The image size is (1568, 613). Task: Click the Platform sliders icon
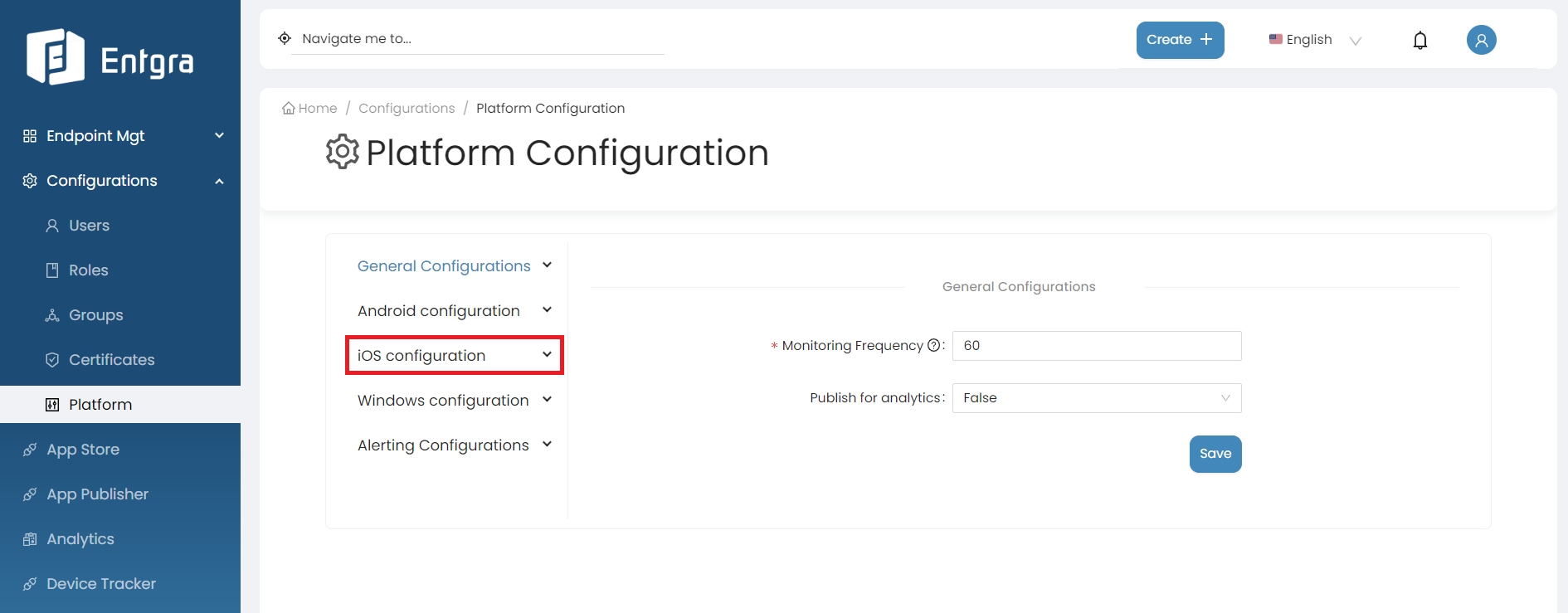click(52, 405)
